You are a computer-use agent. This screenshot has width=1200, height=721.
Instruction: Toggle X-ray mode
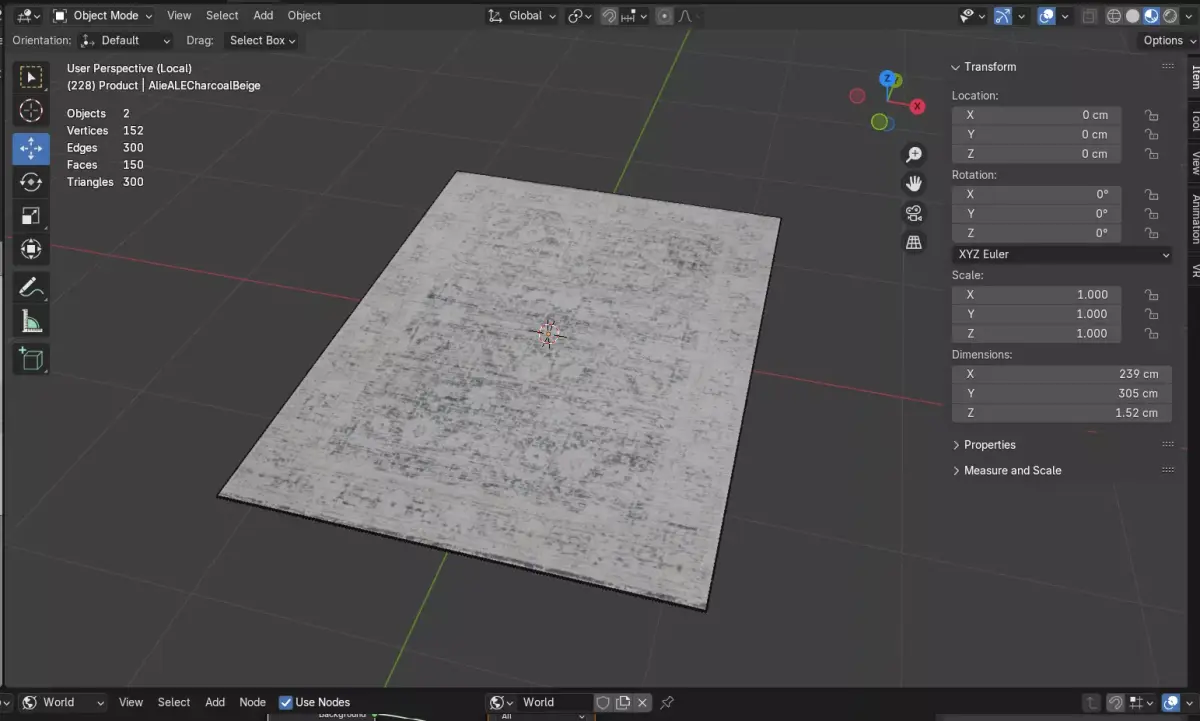coord(1090,15)
